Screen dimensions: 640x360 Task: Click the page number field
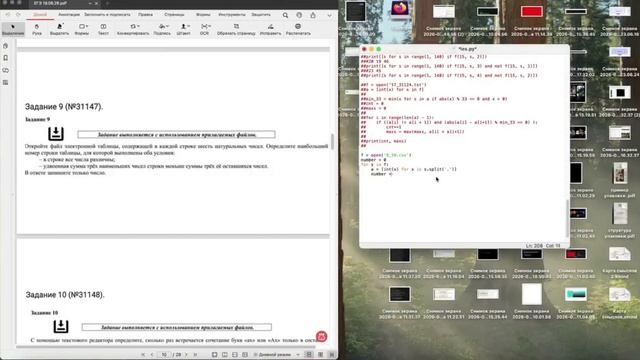(164, 355)
